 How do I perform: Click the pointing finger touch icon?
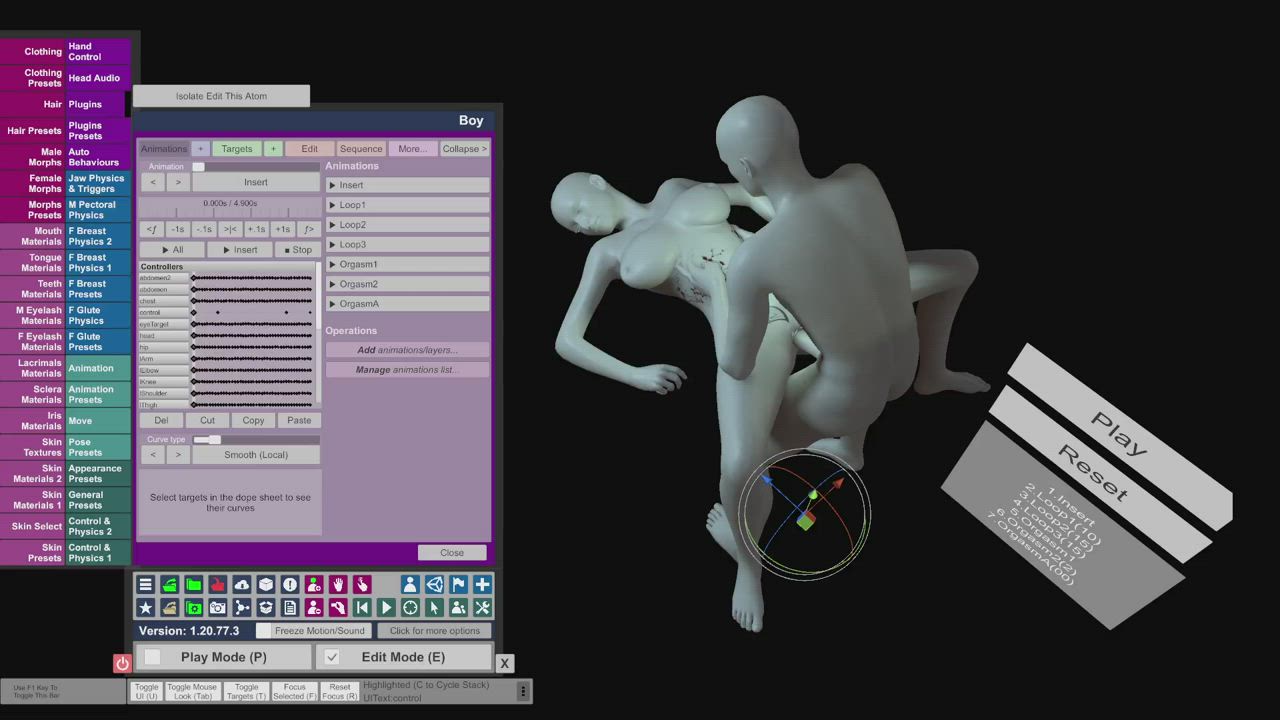coord(362,585)
